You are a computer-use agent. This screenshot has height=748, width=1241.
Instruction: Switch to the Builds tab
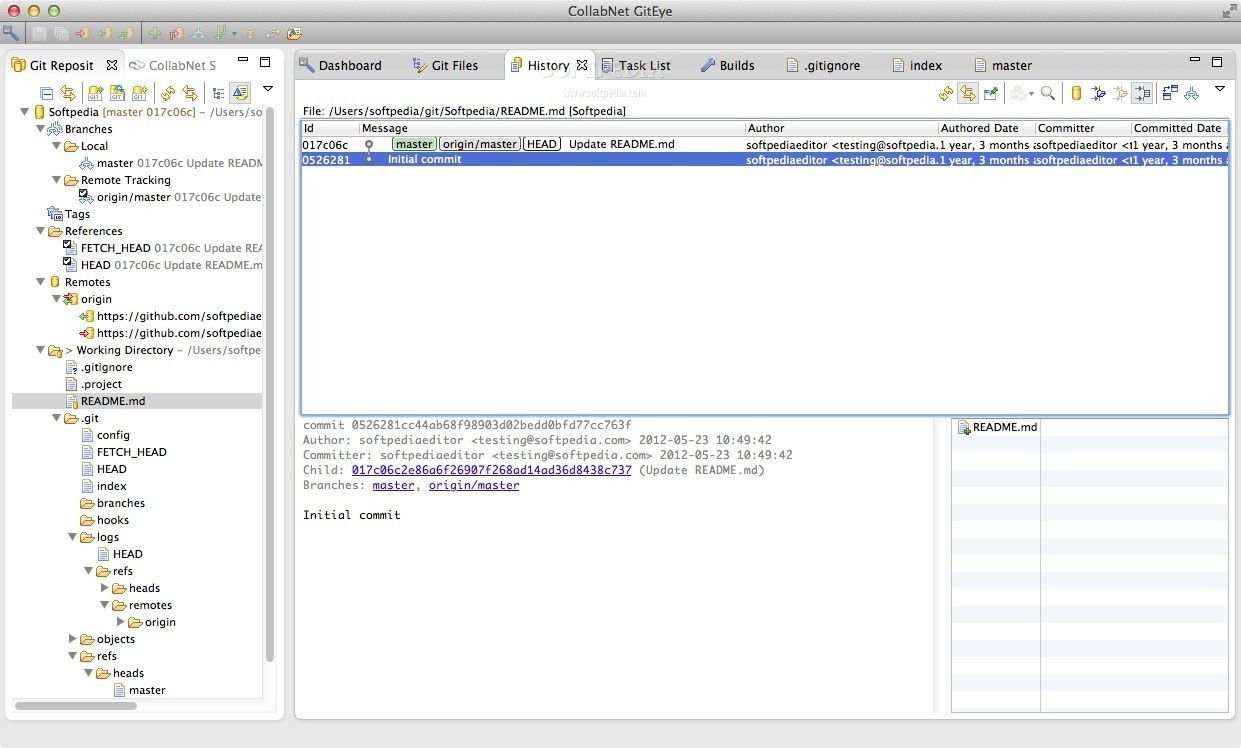(727, 65)
